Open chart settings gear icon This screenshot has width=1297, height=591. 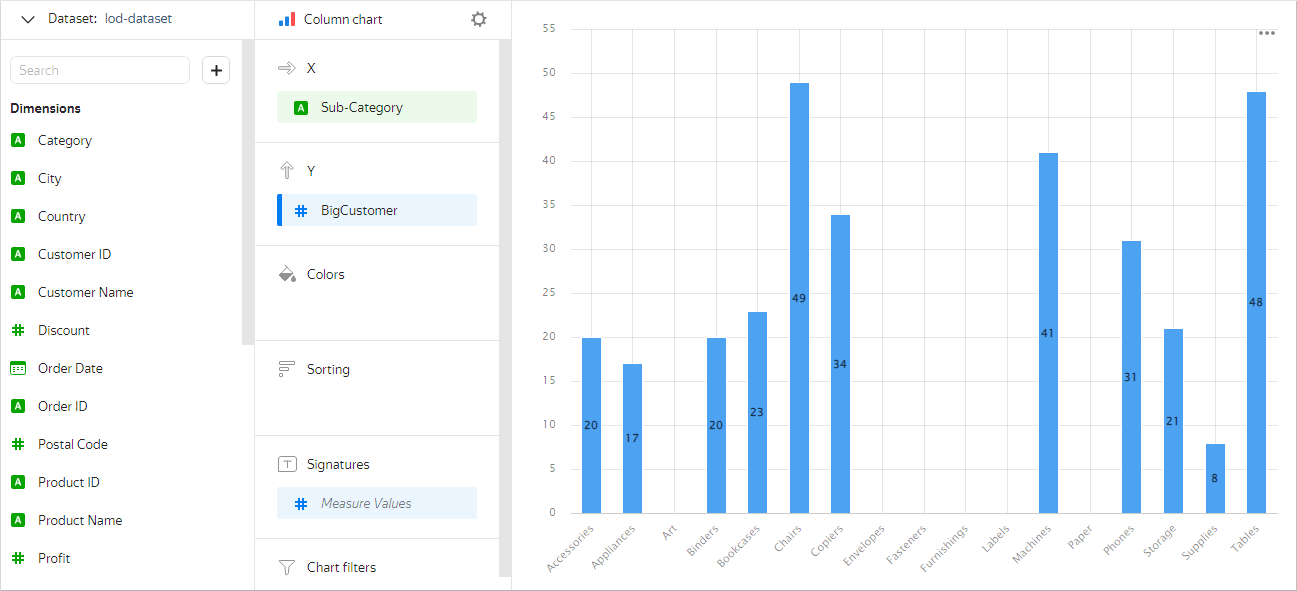[x=479, y=20]
